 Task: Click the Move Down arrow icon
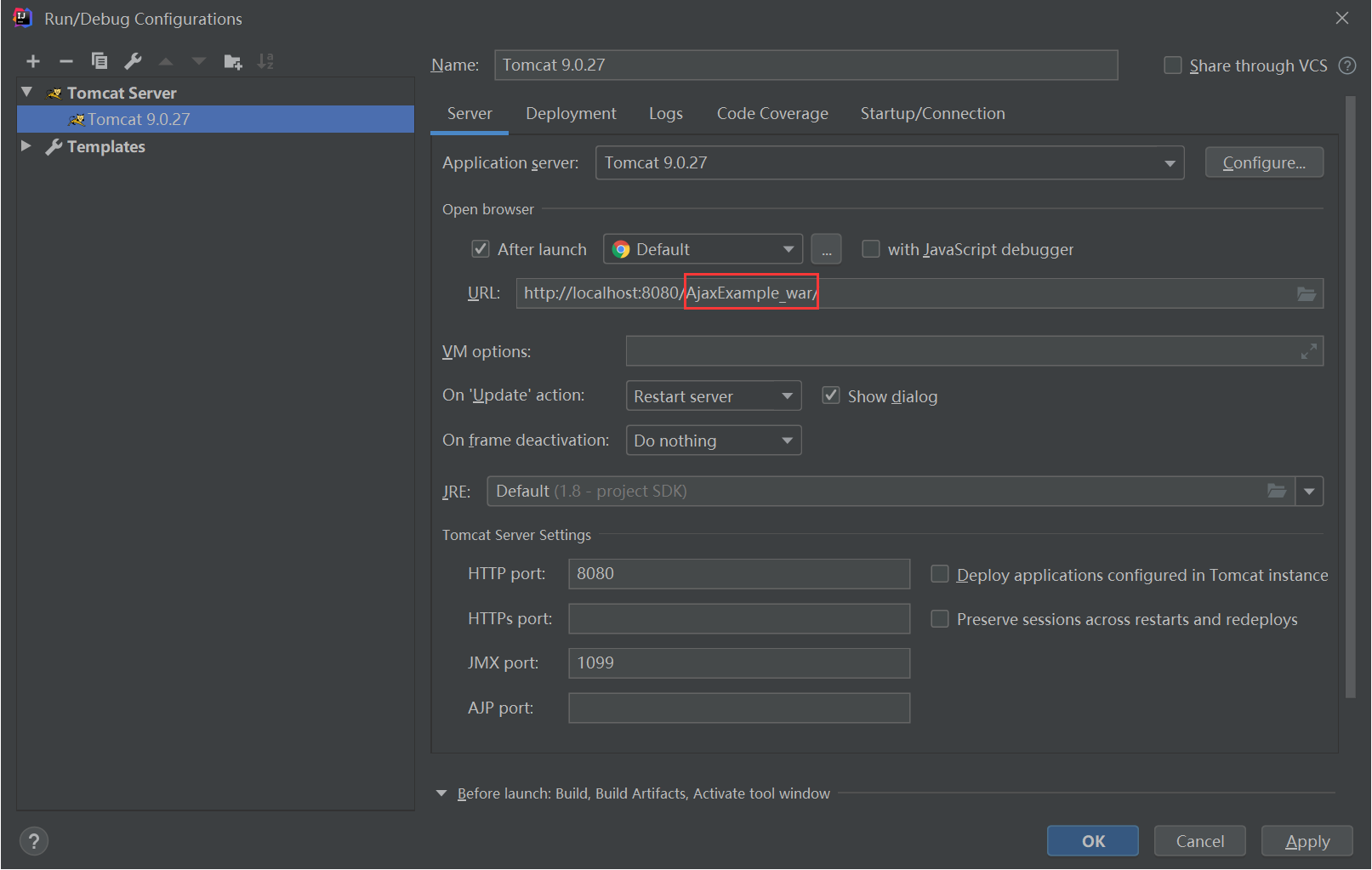(x=199, y=61)
